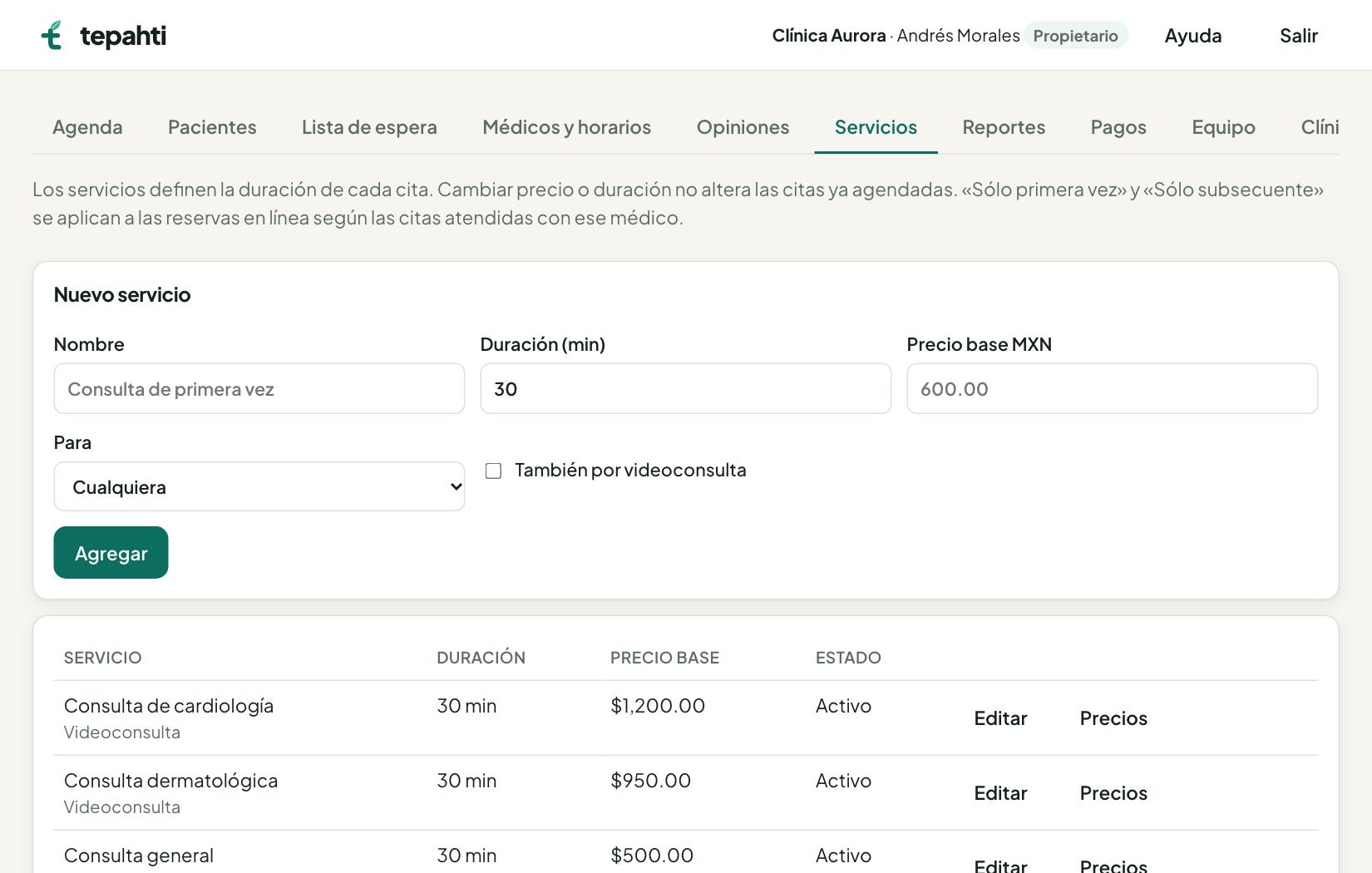Image resolution: width=1372 pixels, height=873 pixels.
Task: Edit the Consulta dermatológica service
Action: [1000, 793]
